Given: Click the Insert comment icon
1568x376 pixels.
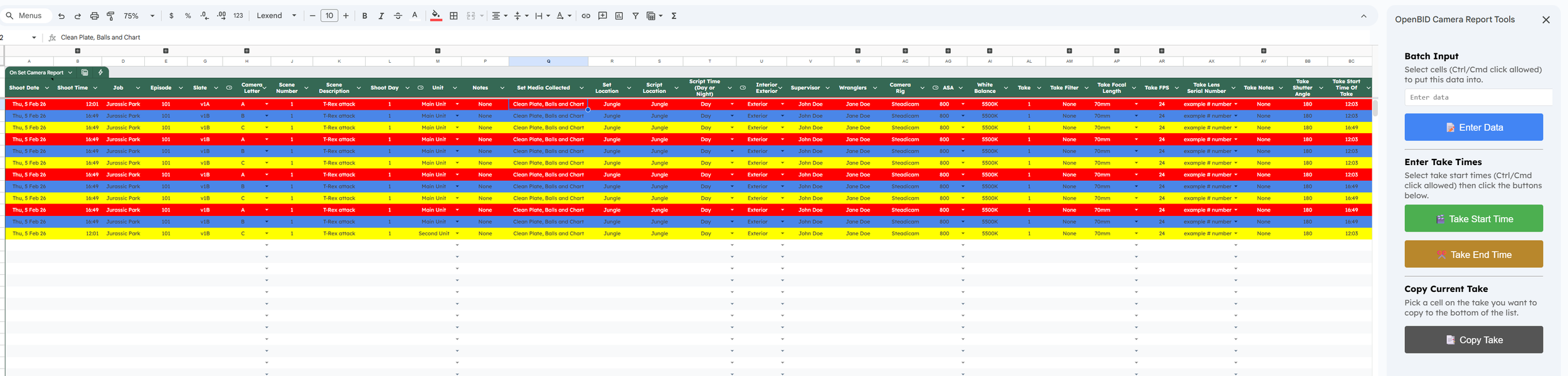Looking at the screenshot, I should pyautogui.click(x=603, y=16).
